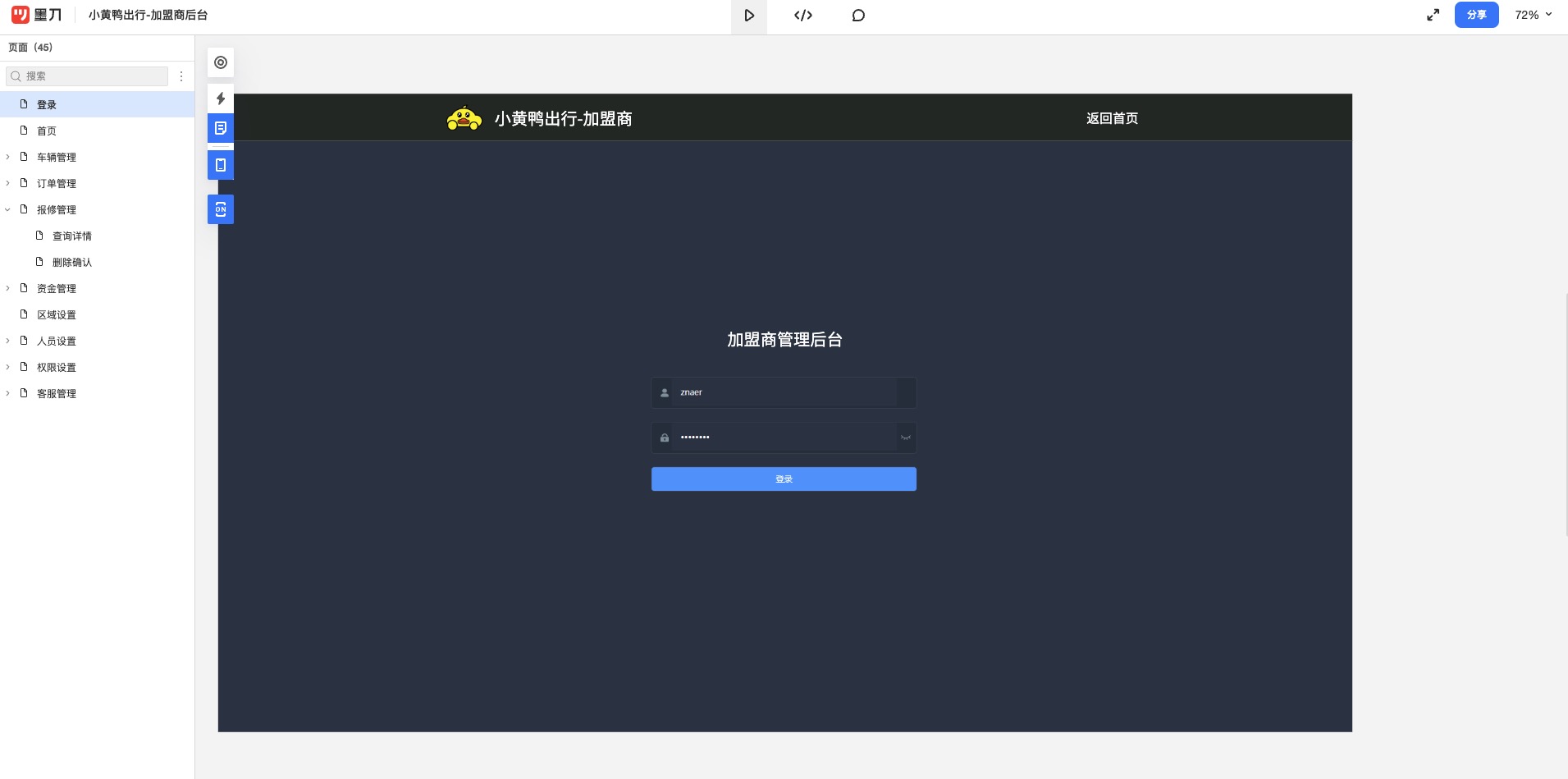Start prototype preview with play icon
The height and width of the screenshot is (779, 1568).
coord(749,16)
